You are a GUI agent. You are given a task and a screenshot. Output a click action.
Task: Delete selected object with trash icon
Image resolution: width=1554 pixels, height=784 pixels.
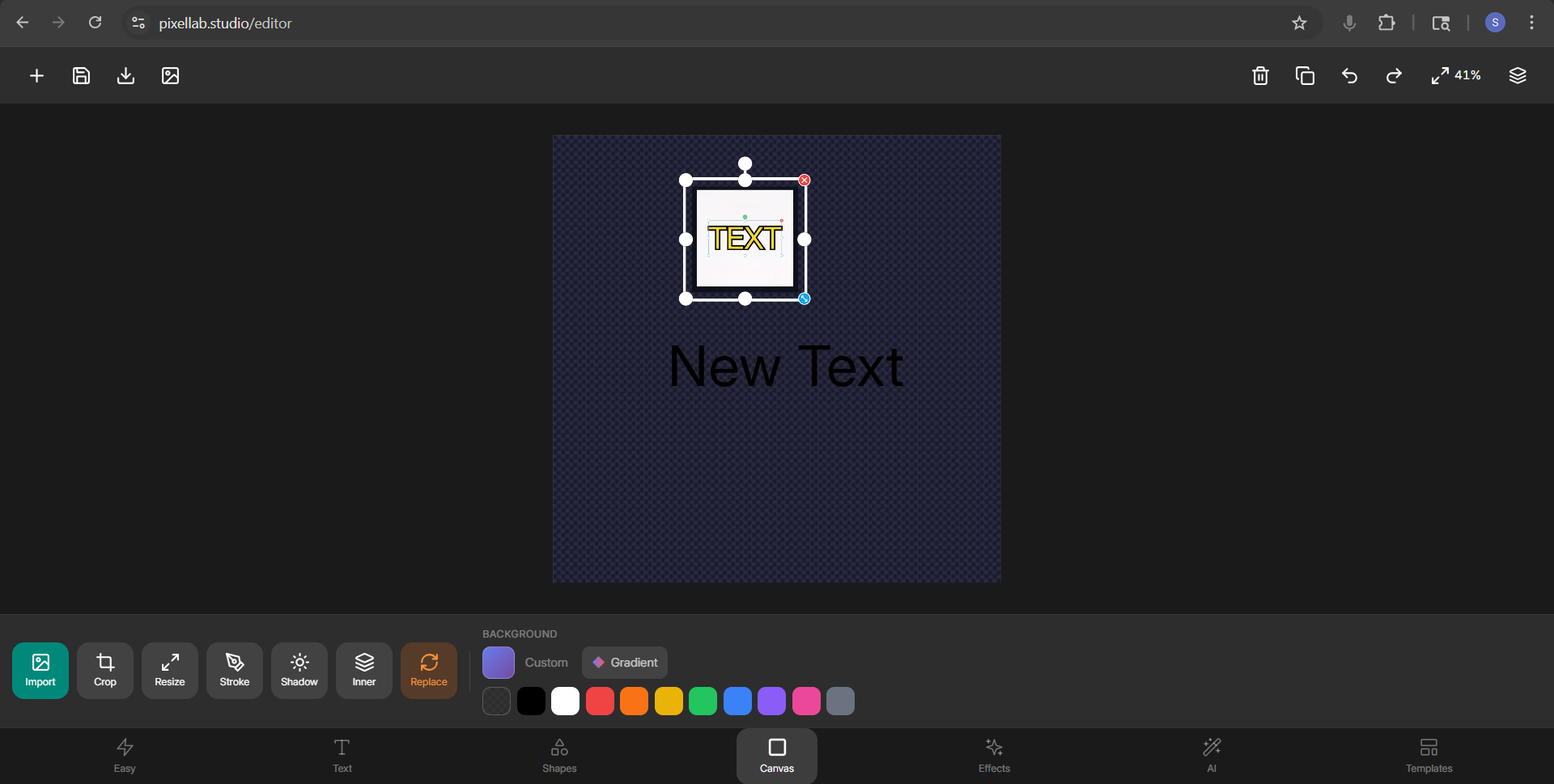pos(1260,76)
